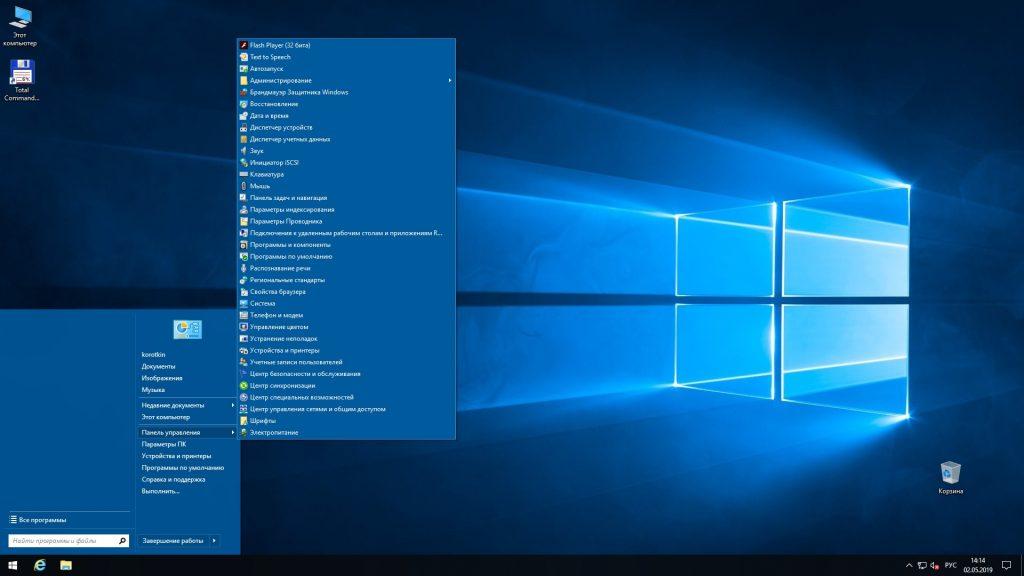Open Документы from Start menu
Viewport: 1024px width, 576px height.
coord(158,366)
